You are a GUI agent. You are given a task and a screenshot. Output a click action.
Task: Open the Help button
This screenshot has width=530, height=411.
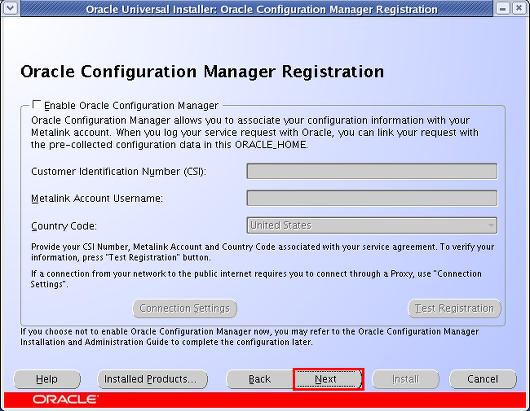point(47,379)
